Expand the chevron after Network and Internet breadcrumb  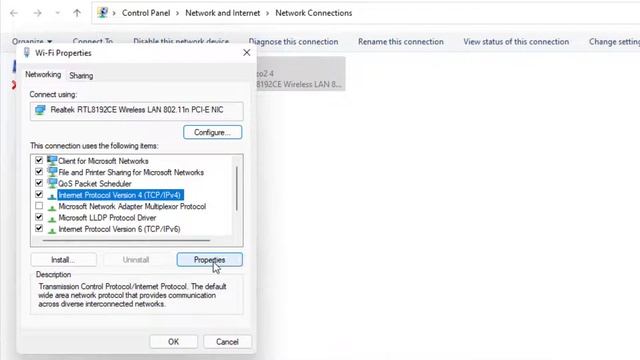pos(267,13)
